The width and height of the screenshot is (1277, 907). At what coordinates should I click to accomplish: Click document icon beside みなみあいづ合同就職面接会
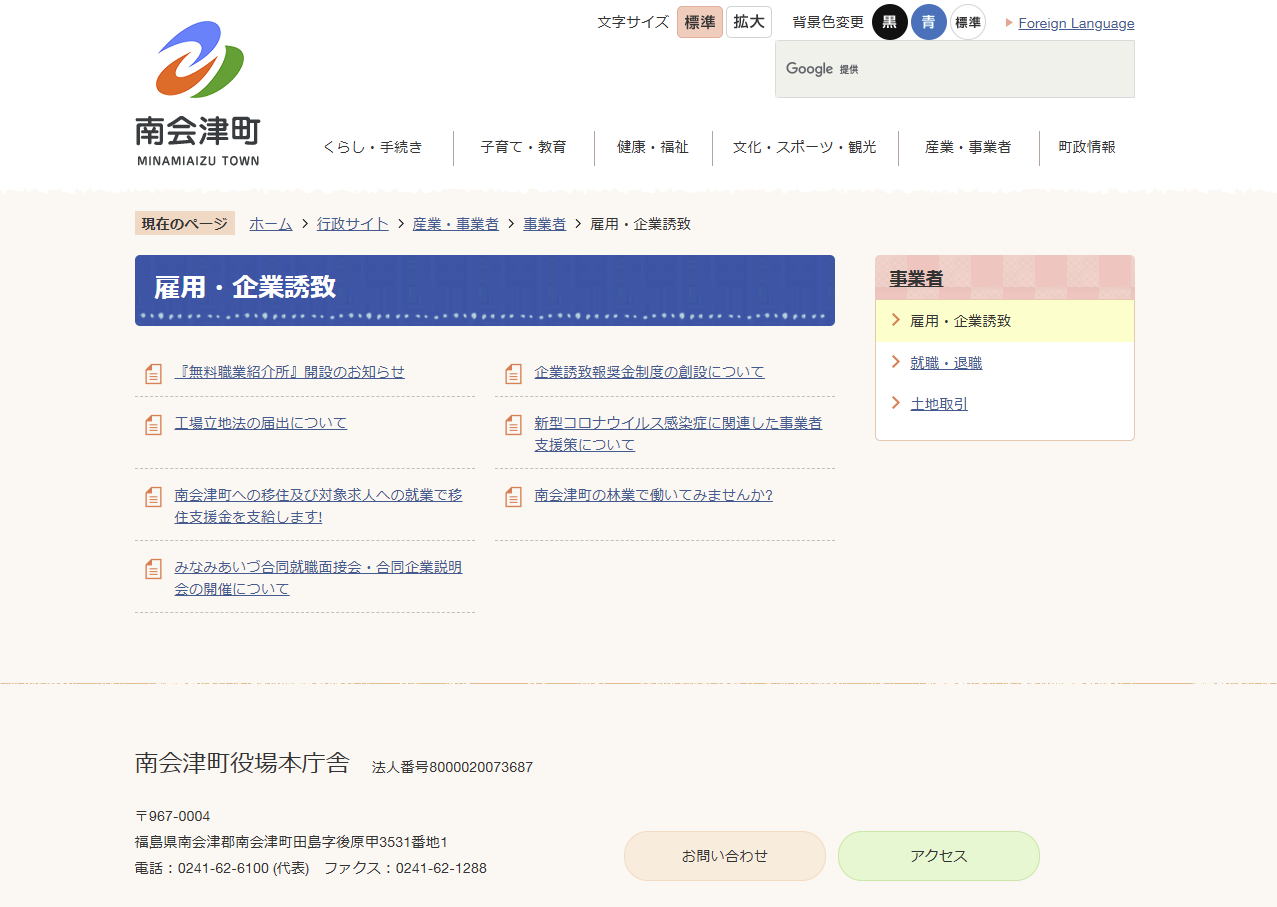(153, 569)
